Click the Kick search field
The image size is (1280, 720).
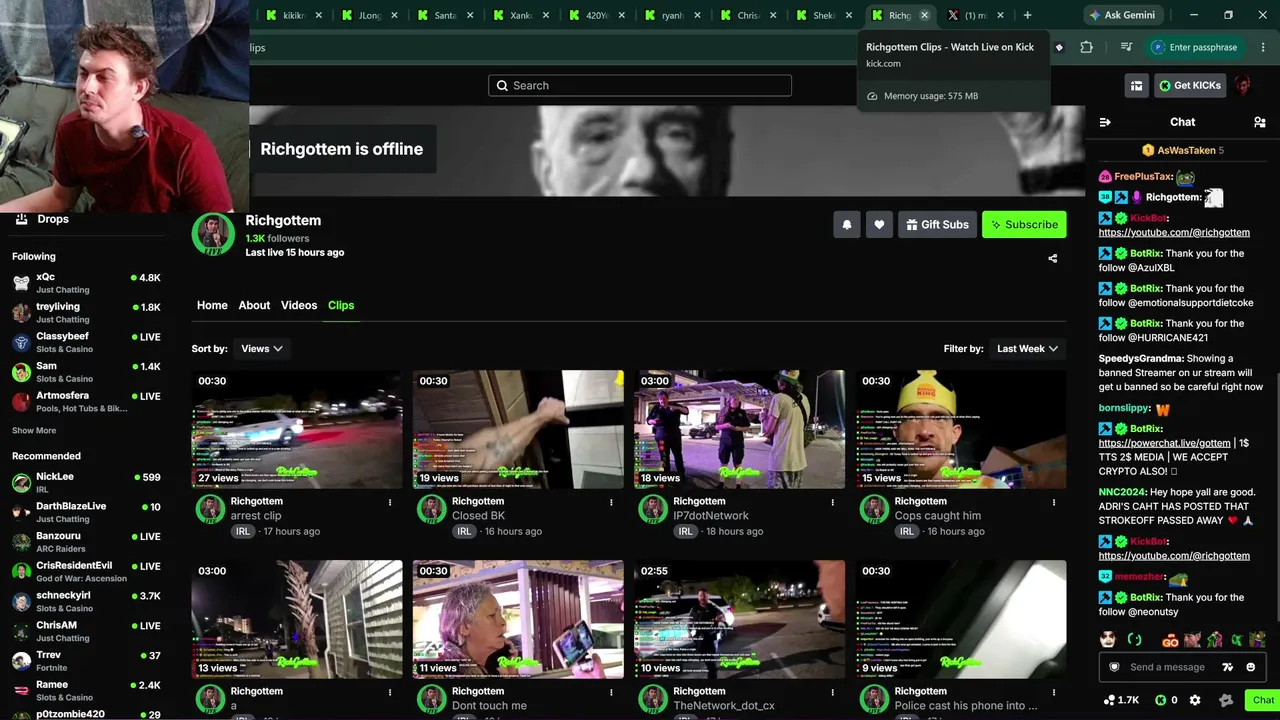[640, 86]
